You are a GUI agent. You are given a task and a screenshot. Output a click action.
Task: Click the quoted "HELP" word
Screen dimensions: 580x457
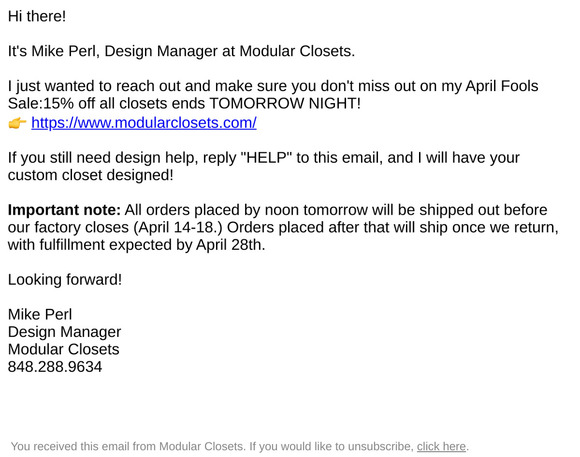pos(266,158)
